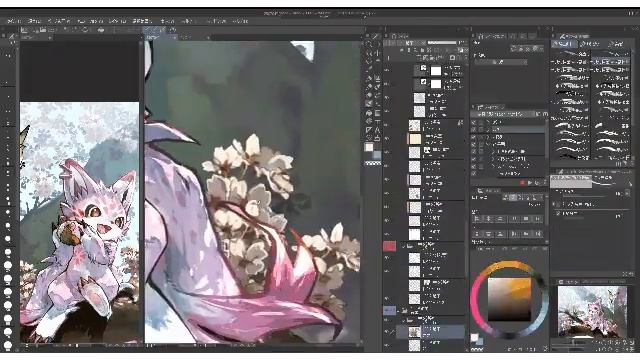Screen dimensions: 640x360
Task: Select the Operation object tool
Action: tap(369, 53)
